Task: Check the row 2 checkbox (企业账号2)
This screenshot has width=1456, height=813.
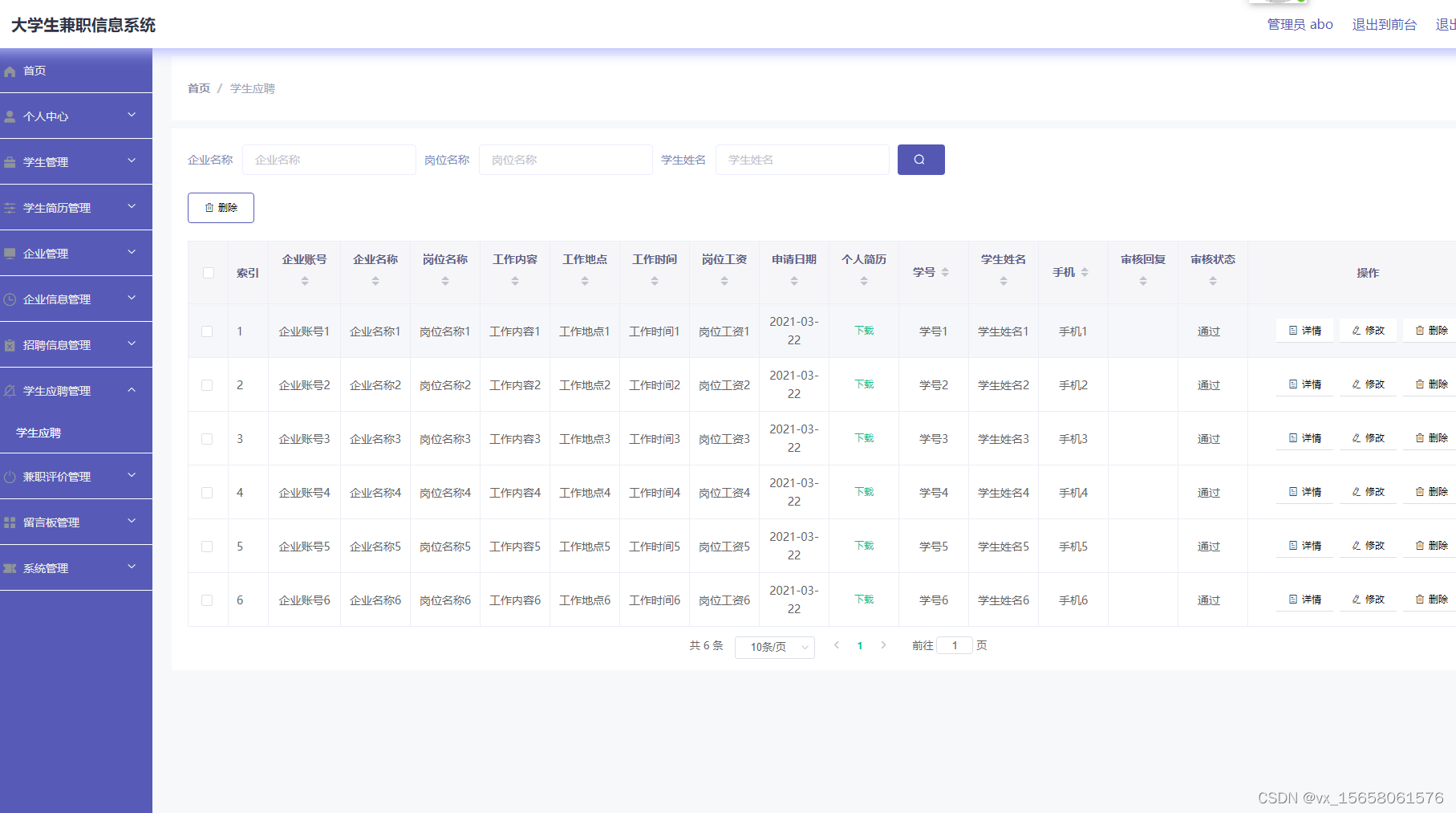Action: tap(207, 385)
